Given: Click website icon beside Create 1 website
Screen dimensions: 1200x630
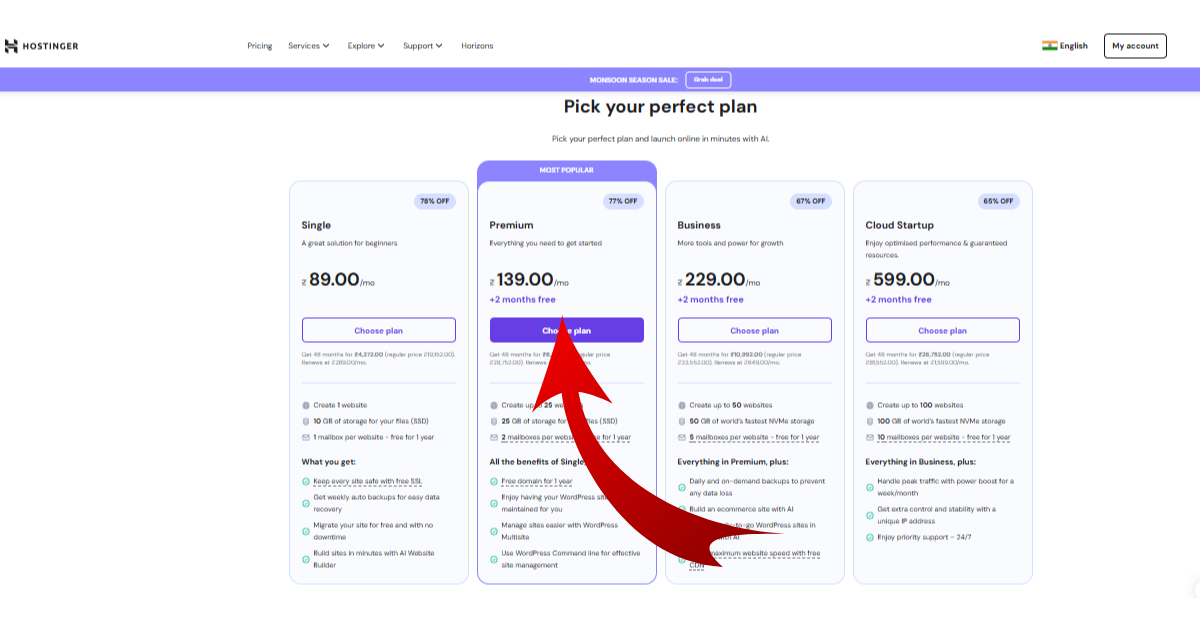Looking at the screenshot, I should pos(306,405).
